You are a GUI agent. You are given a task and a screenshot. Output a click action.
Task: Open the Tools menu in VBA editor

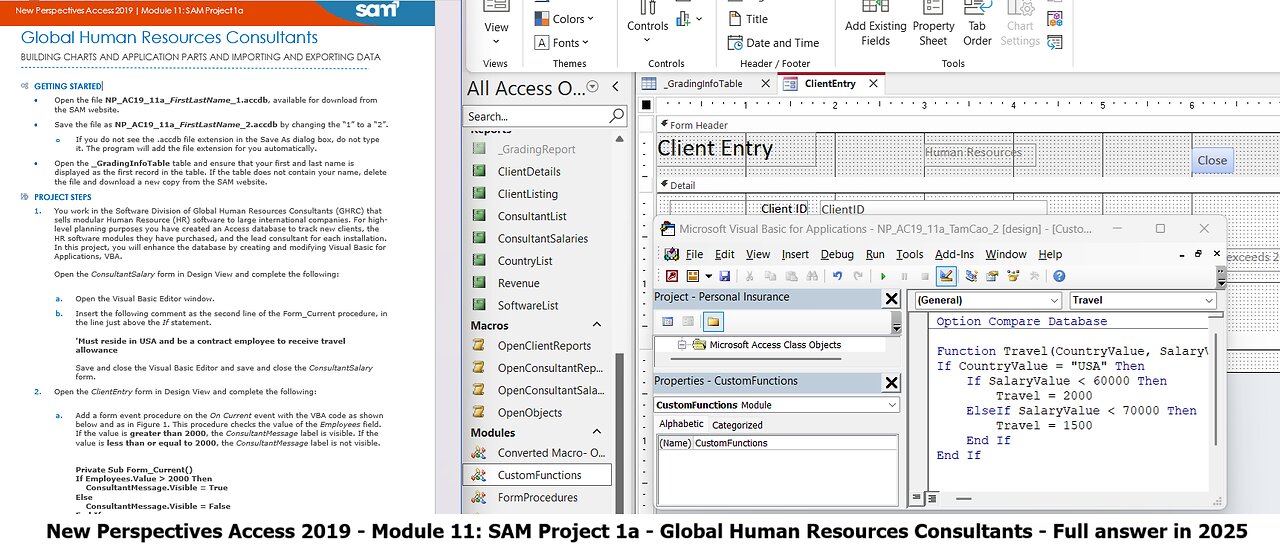tap(909, 255)
